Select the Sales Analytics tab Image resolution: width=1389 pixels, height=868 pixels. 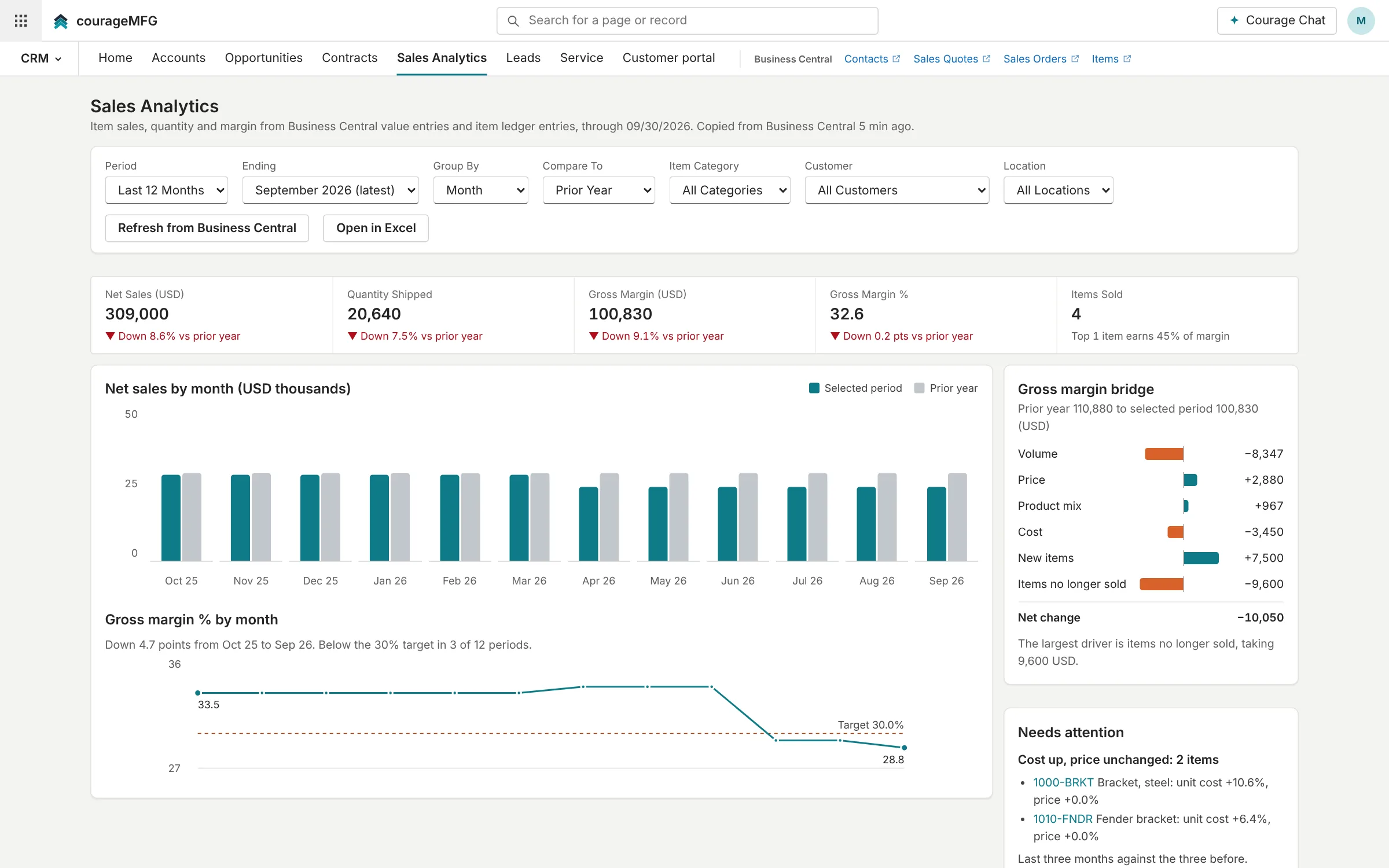coord(442,58)
